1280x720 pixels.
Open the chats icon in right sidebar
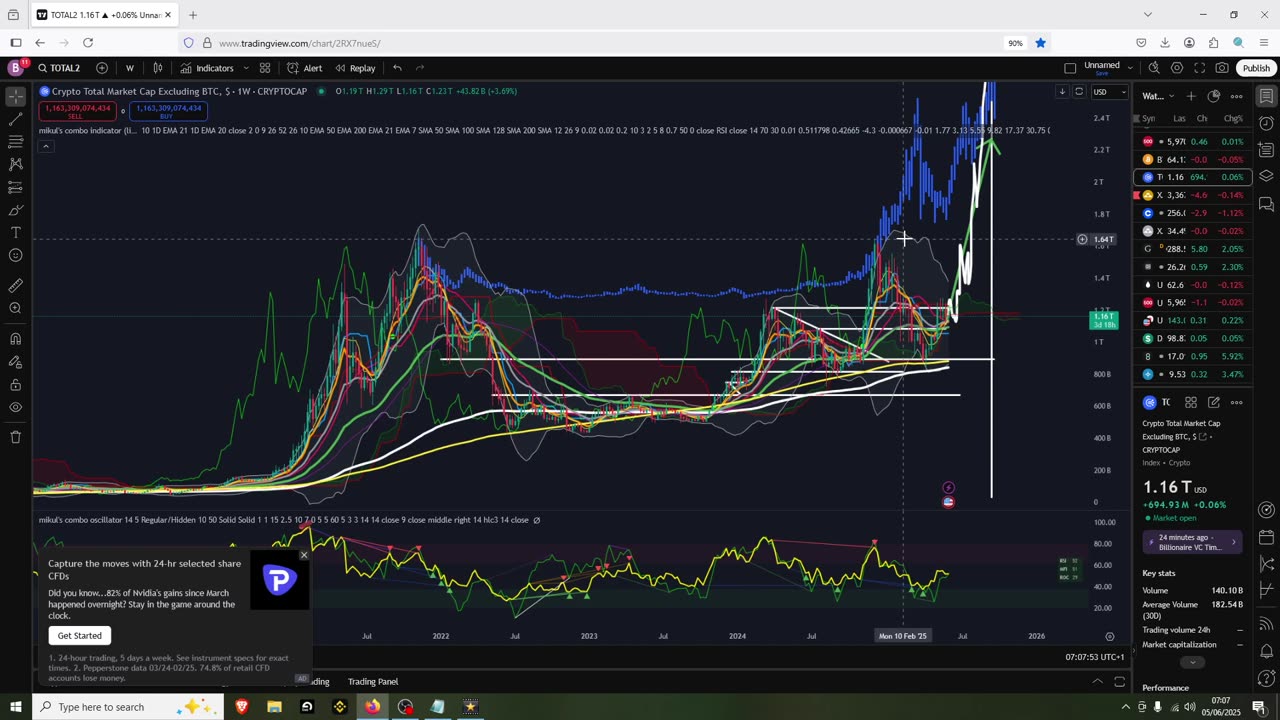(x=1266, y=204)
